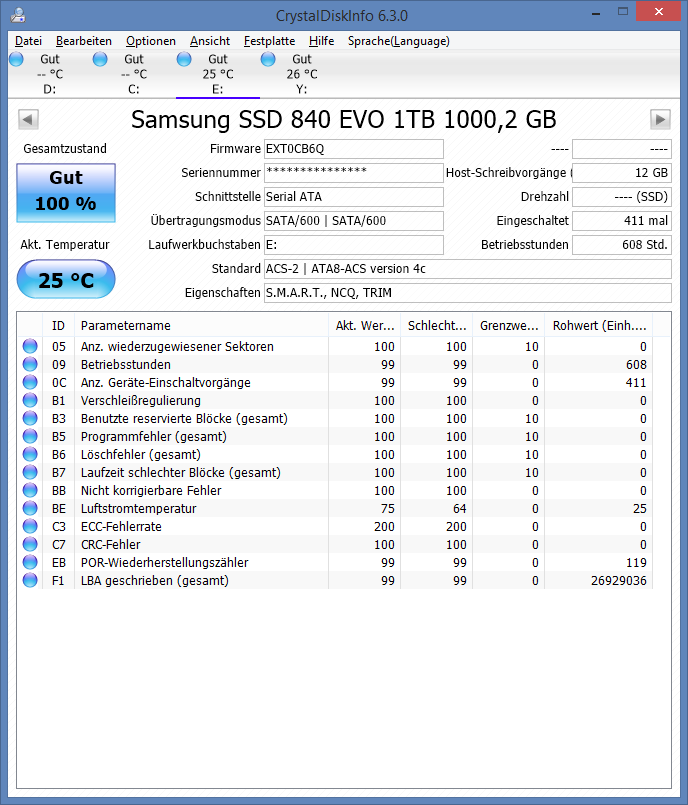This screenshot has width=688, height=805.
Task: Click the Schlecht... column header
Action: pos(437,325)
